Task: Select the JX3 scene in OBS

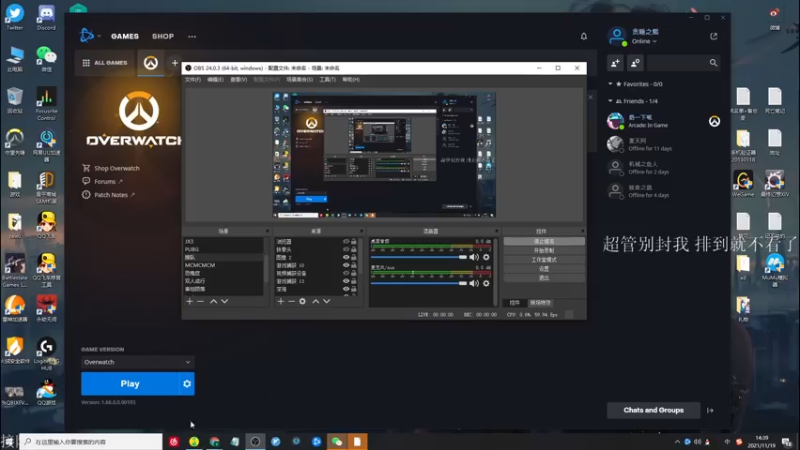Action: pos(223,241)
